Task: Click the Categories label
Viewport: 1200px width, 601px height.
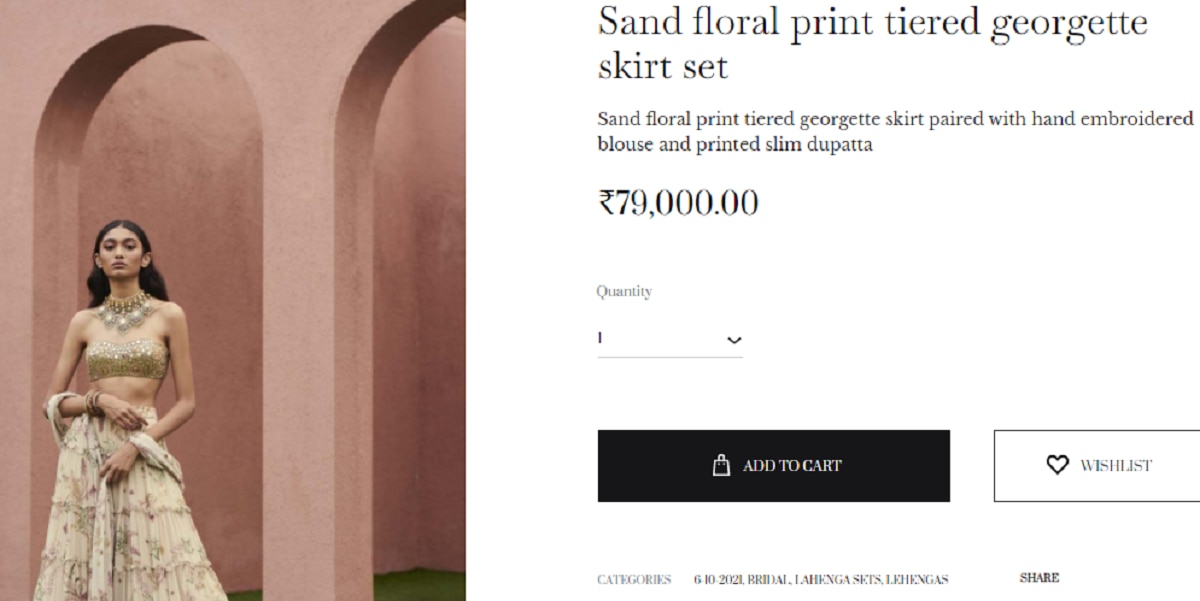Action: click(634, 580)
